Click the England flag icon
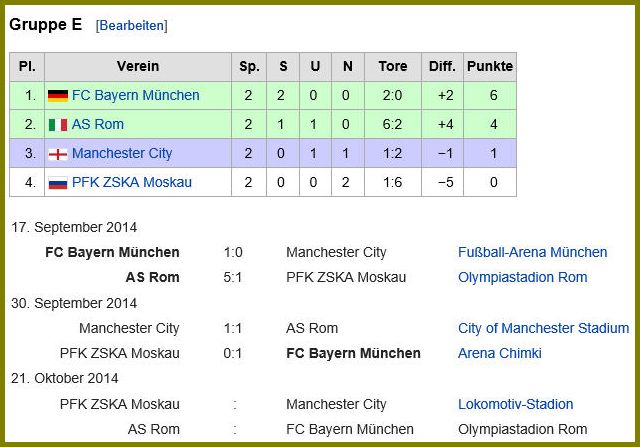640x447 pixels. coord(58,154)
